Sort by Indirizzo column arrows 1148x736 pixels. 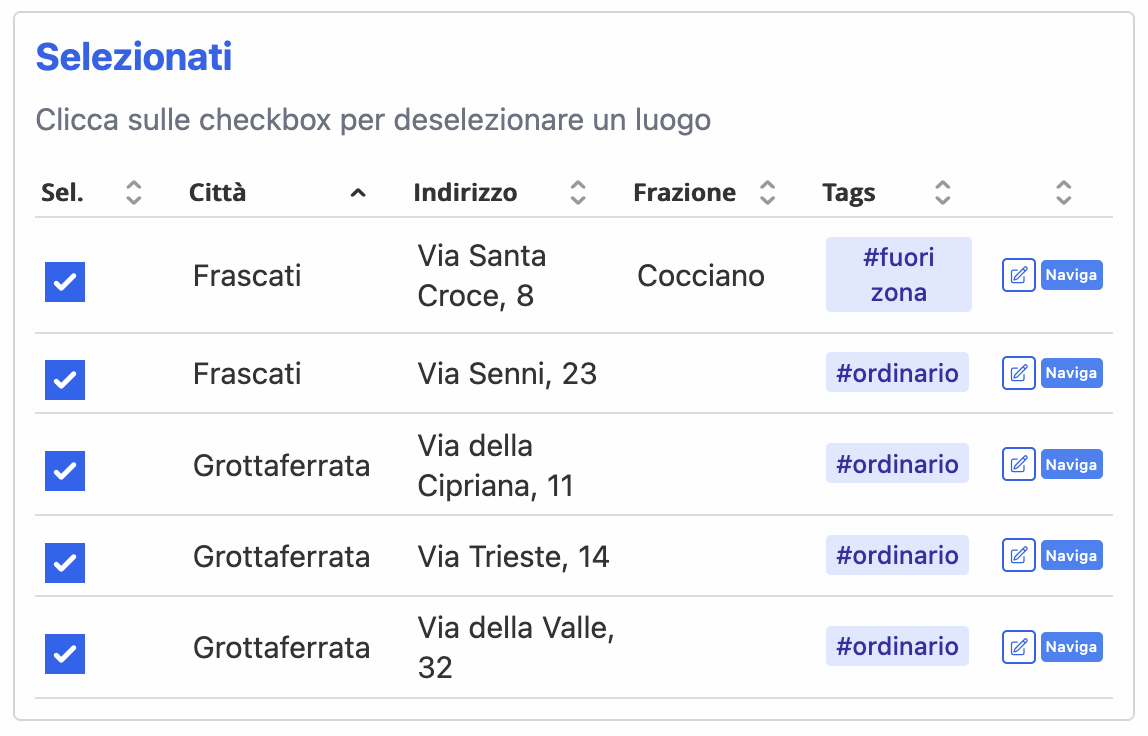tap(578, 193)
